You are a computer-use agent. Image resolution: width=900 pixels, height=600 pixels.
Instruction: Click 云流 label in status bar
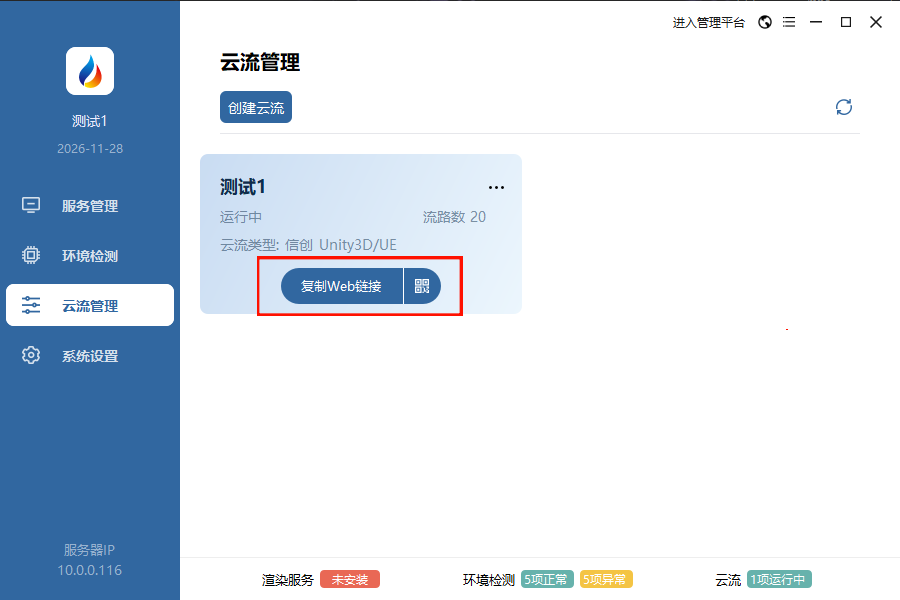pos(728,580)
